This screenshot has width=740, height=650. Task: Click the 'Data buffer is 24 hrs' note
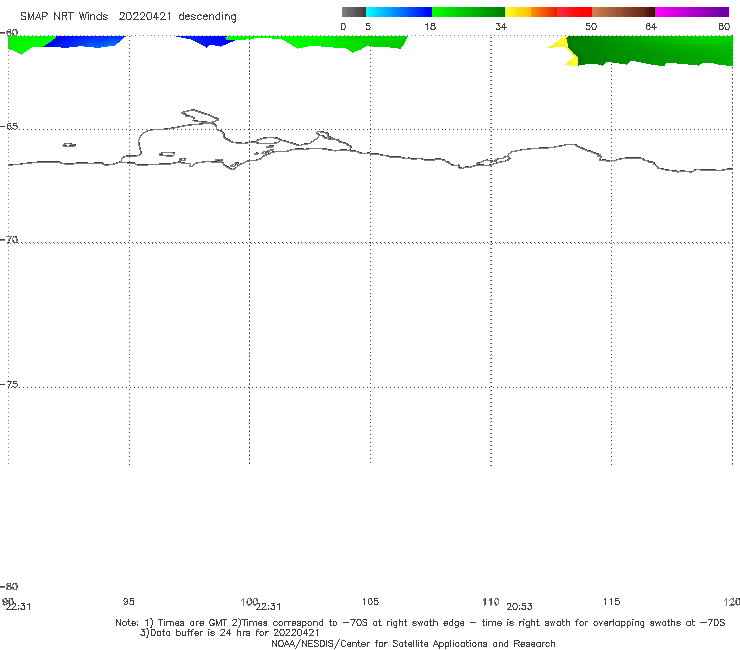pos(229,633)
